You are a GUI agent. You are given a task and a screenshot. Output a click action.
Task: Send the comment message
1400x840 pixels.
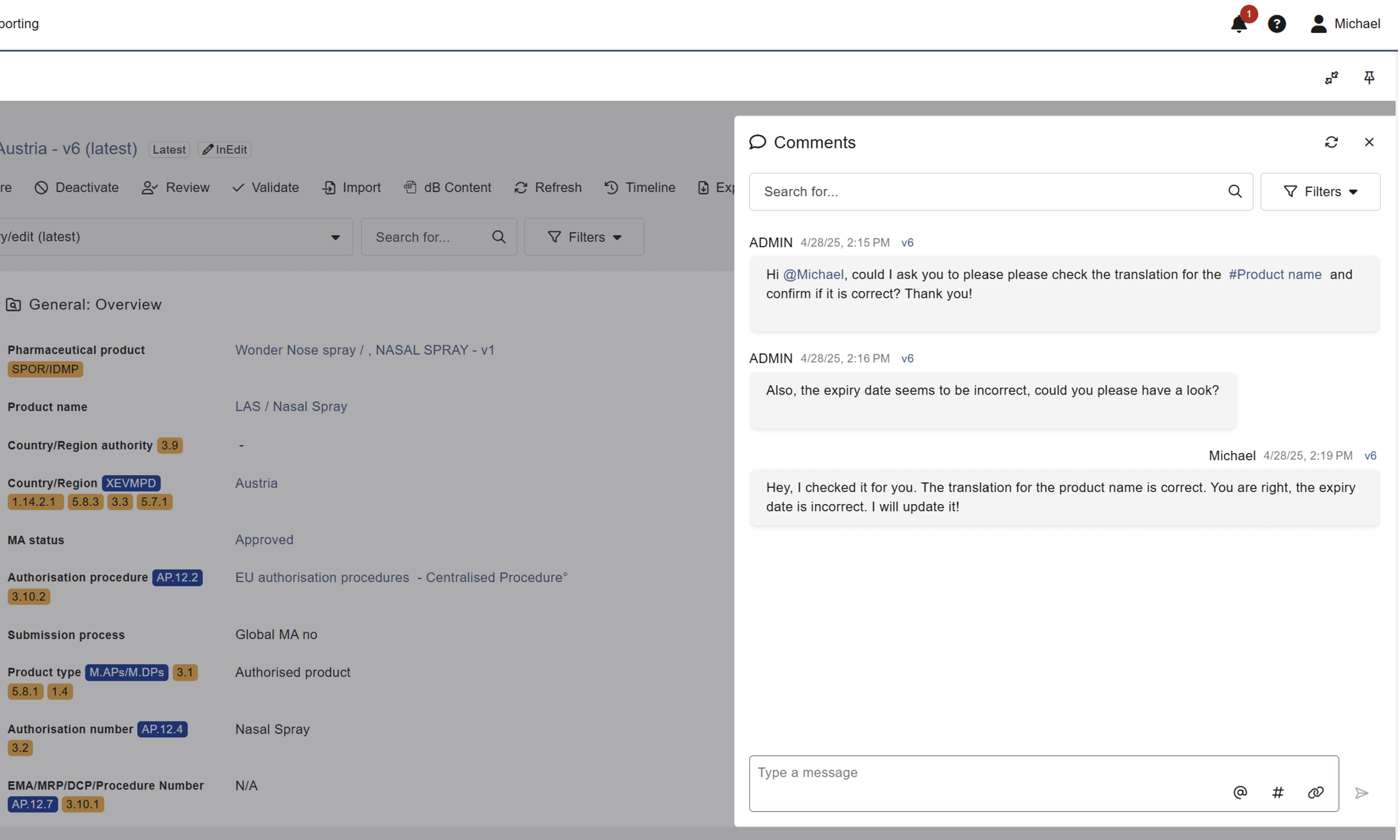click(1361, 793)
